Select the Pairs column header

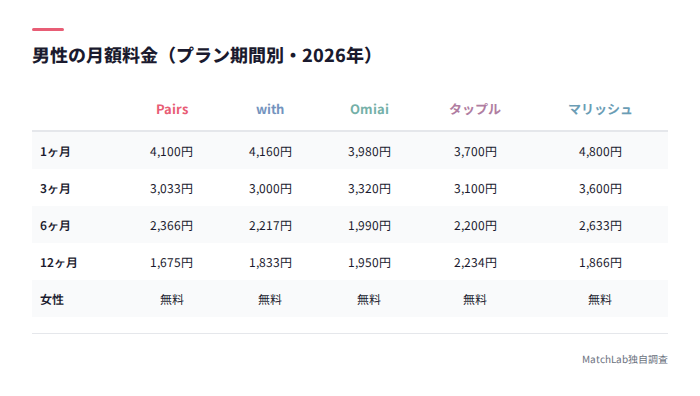coord(172,109)
